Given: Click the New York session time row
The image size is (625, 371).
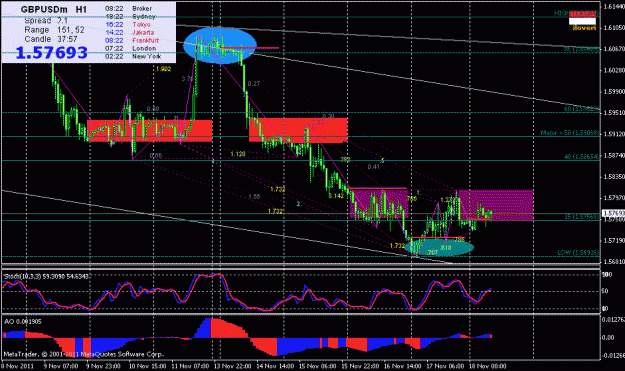Looking at the screenshot, I should point(133,56).
